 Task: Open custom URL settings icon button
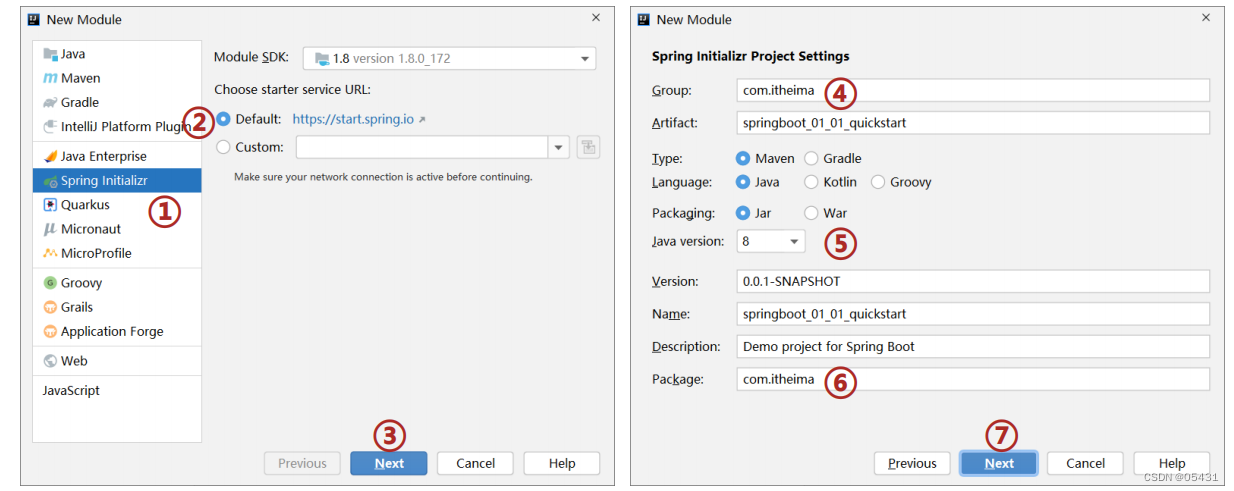[x=588, y=147]
